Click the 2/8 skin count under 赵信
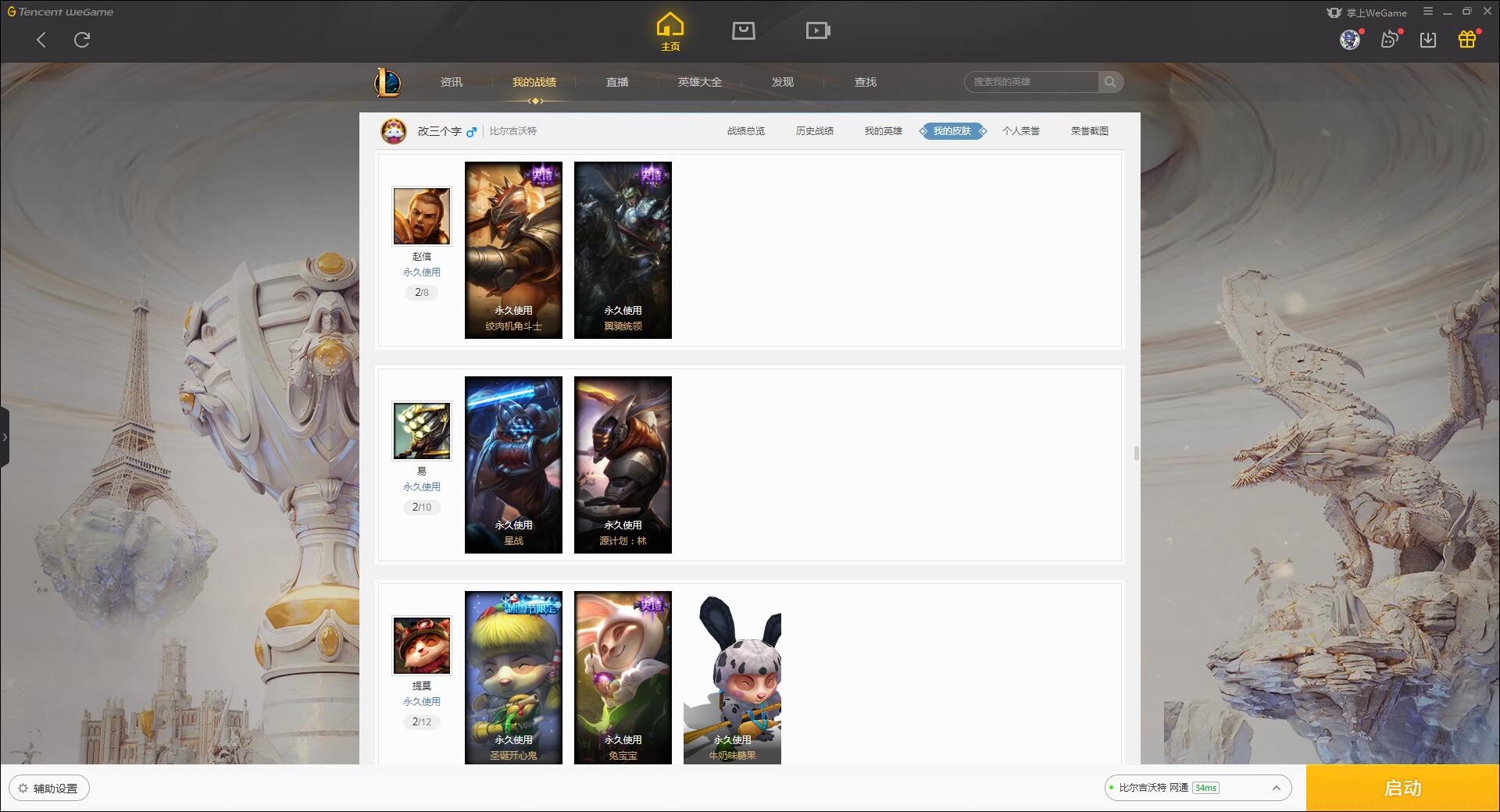1500x812 pixels. (422, 293)
